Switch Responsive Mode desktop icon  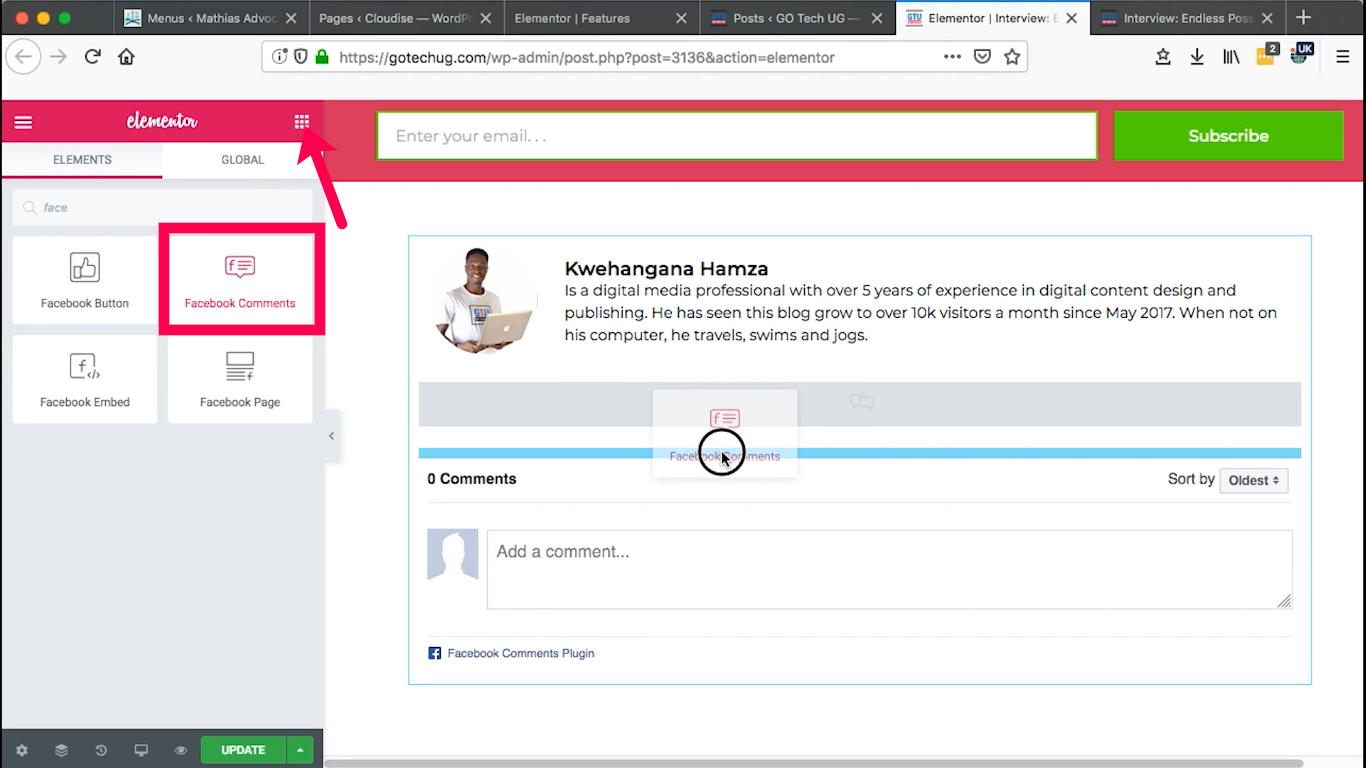pos(141,750)
